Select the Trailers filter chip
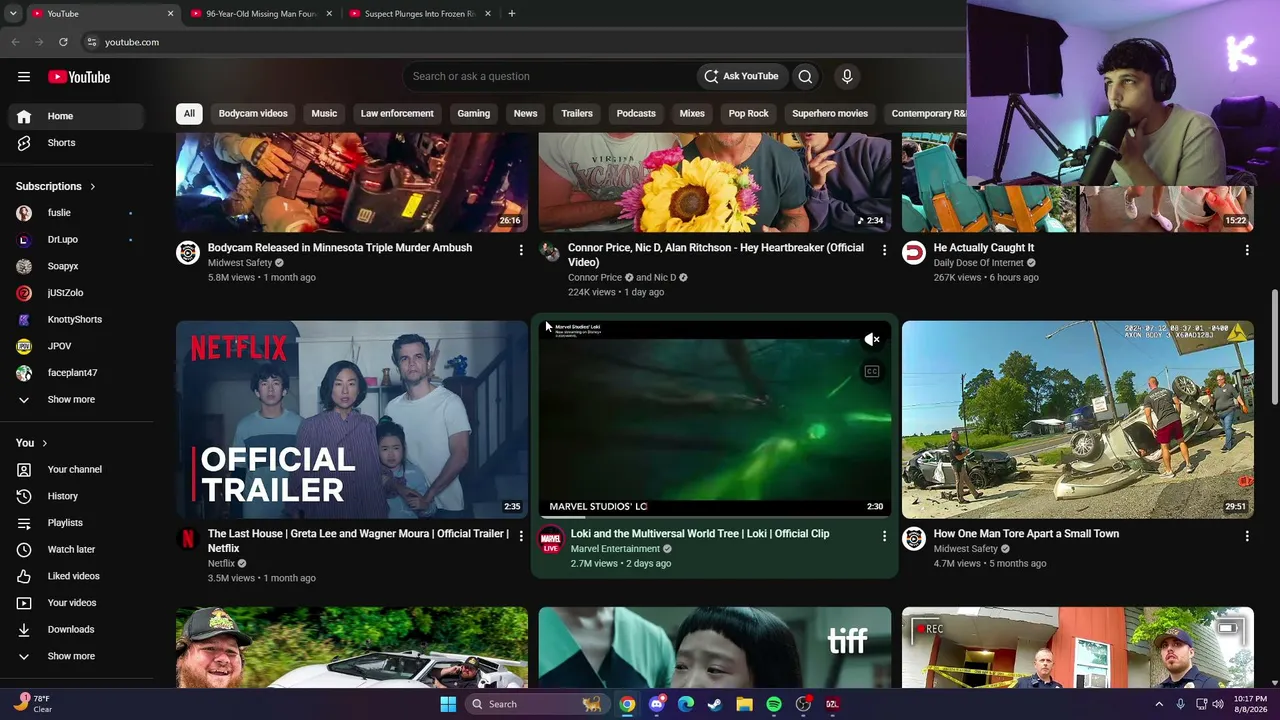The image size is (1280, 720). click(x=577, y=113)
